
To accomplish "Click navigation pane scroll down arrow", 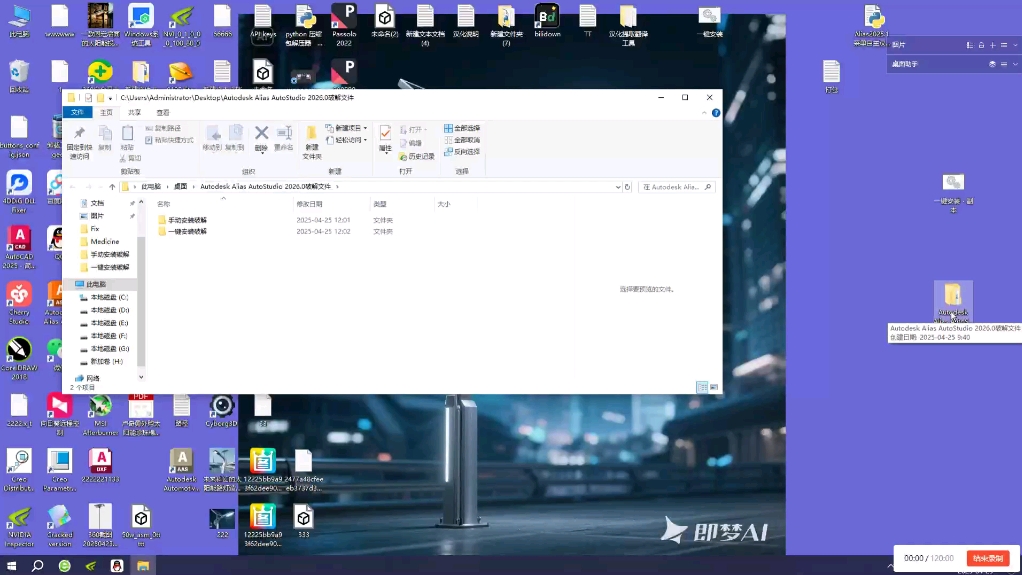I will [x=141, y=377].
